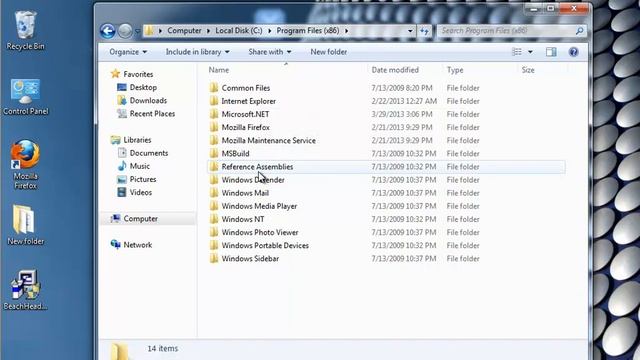This screenshot has height=360, width=640.
Task: Open Explorer help question mark icon
Action: click(573, 52)
